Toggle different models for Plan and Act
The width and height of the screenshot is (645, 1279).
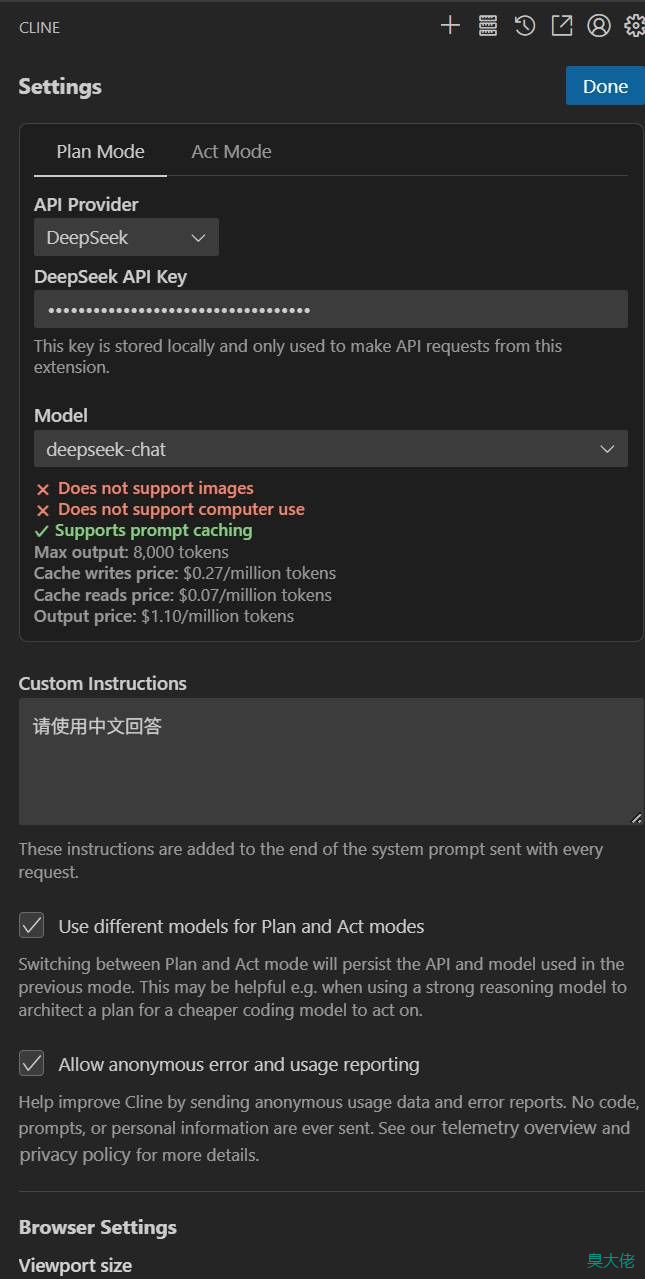tap(32, 926)
